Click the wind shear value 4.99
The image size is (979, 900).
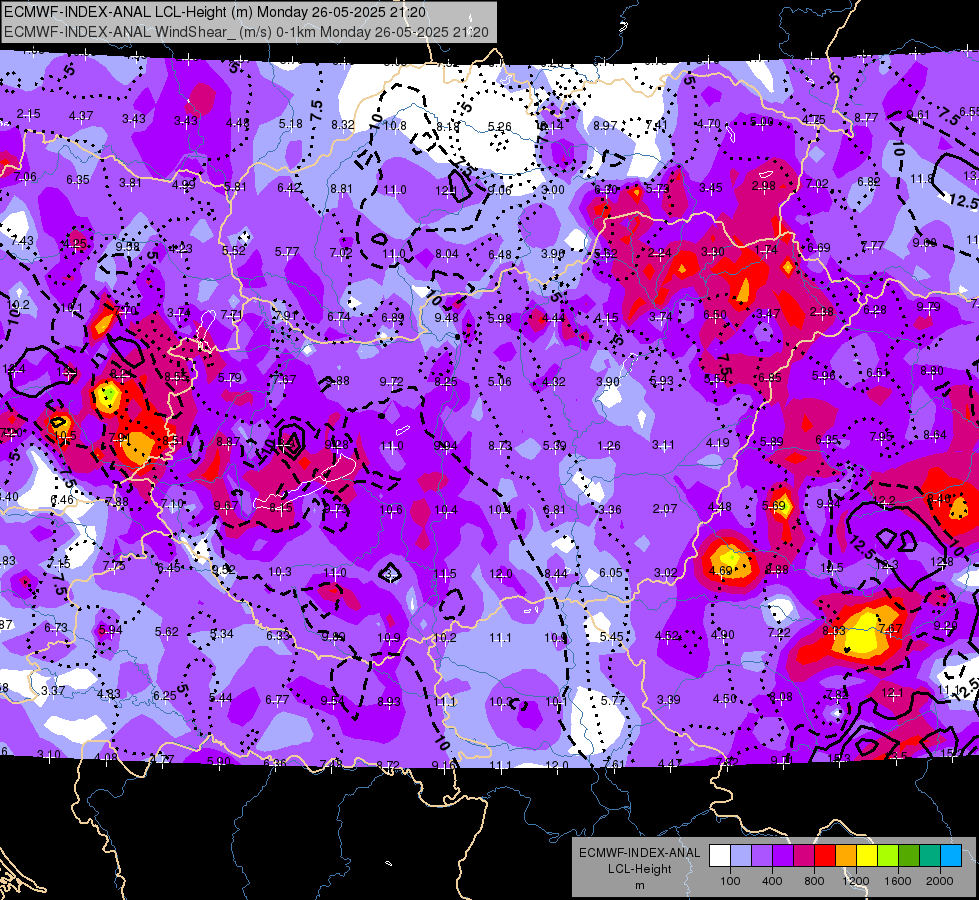(183, 184)
